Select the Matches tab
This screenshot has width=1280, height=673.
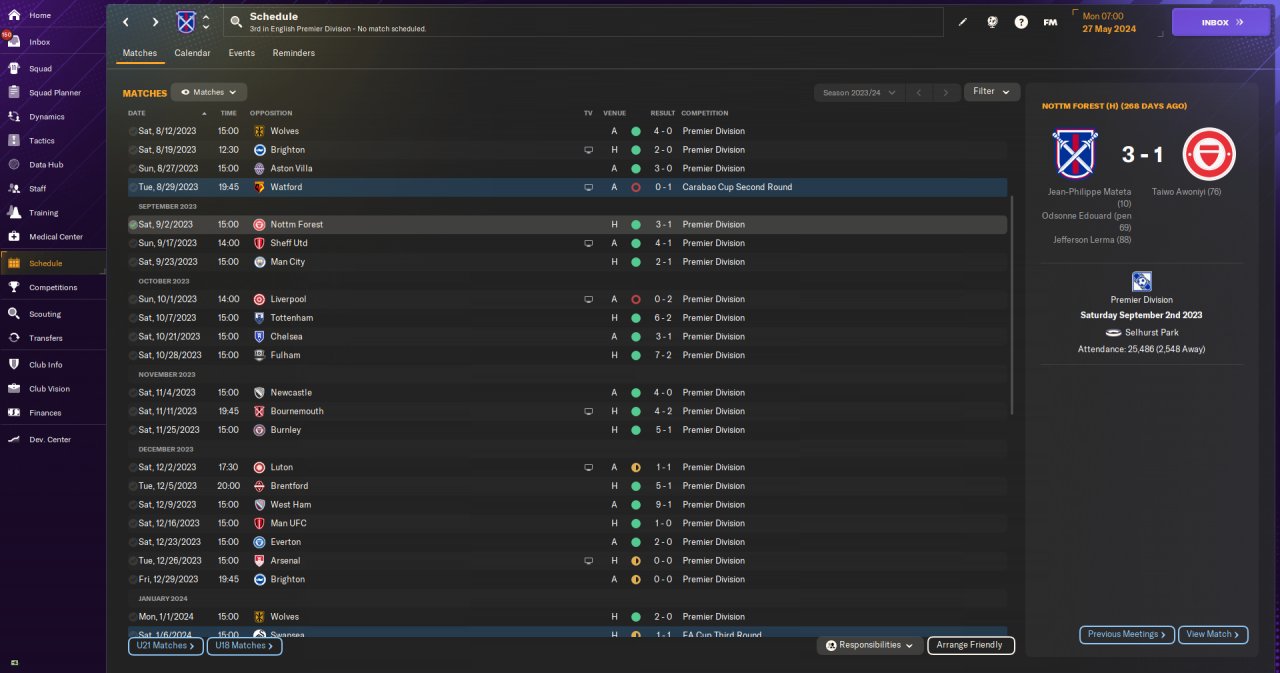(x=140, y=53)
